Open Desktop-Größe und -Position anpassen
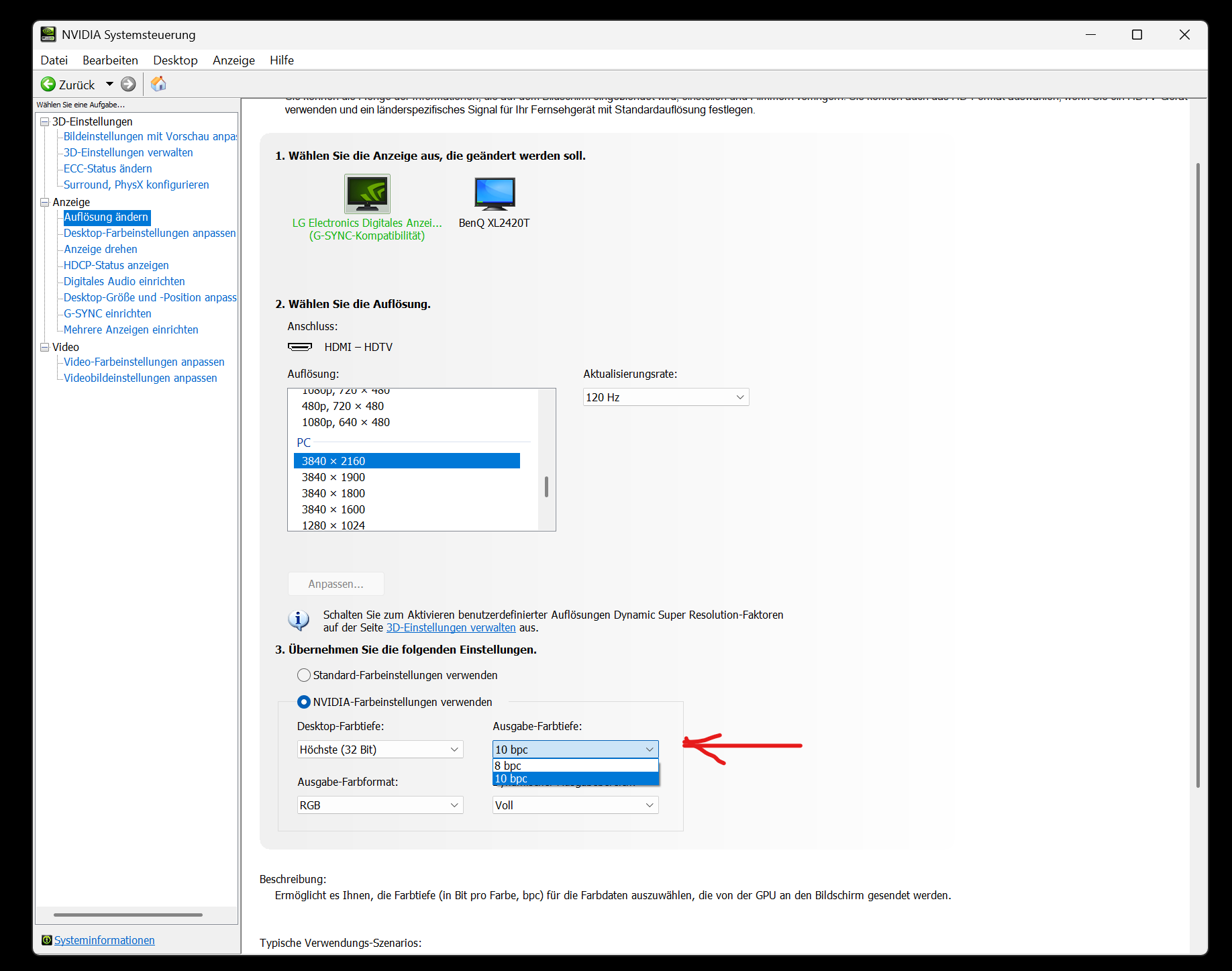The height and width of the screenshot is (971, 1232). (x=150, y=297)
